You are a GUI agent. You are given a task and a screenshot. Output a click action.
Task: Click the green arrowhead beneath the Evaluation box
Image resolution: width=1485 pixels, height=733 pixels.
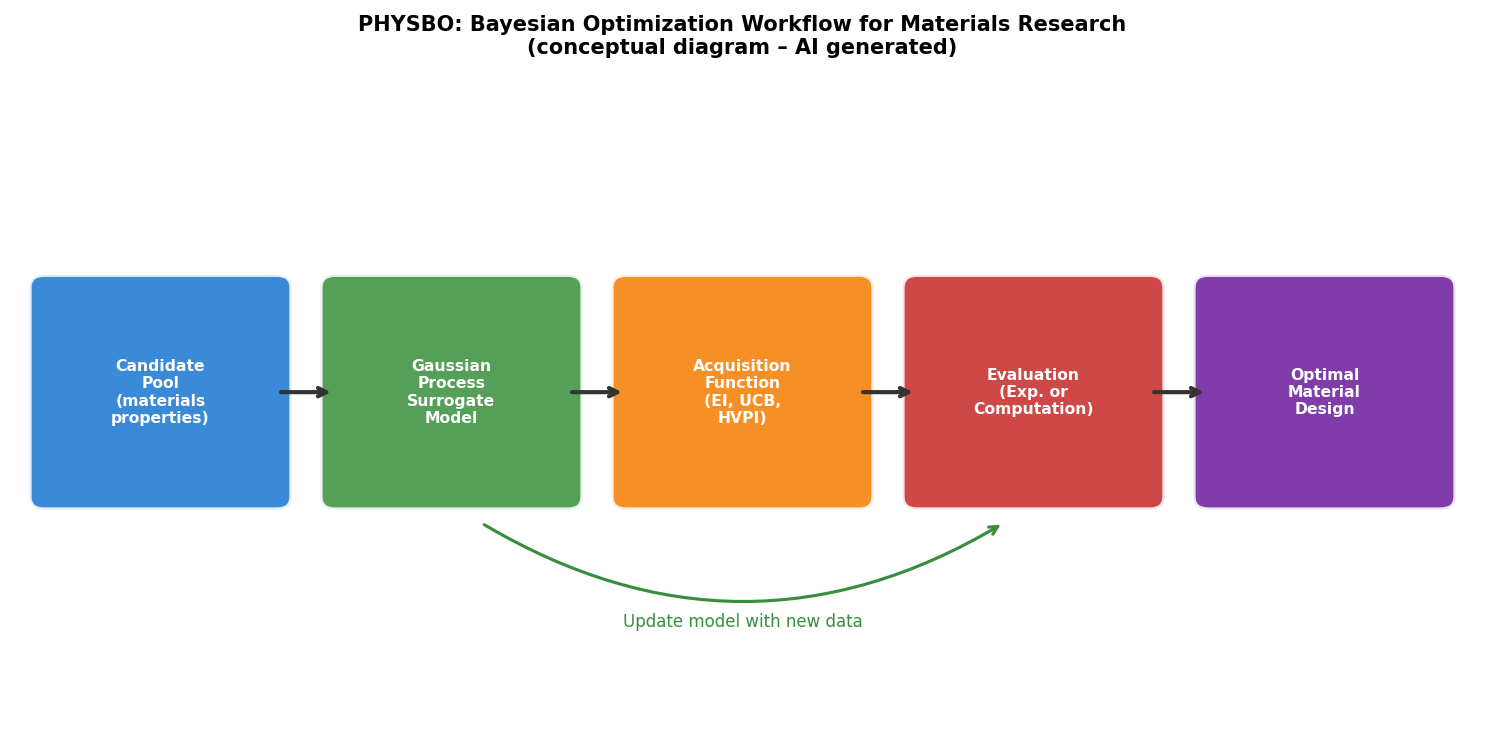991,530
